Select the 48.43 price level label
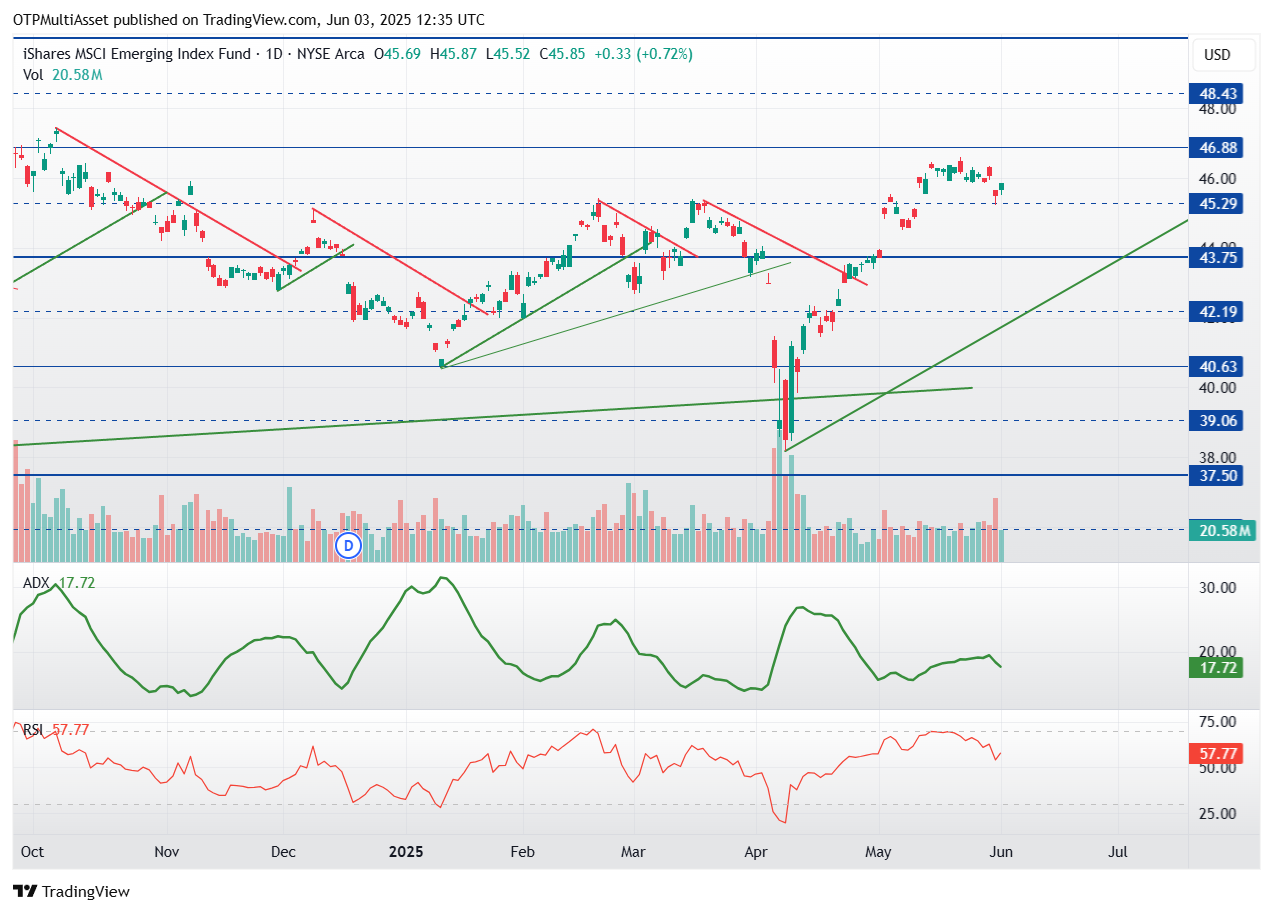 point(1215,93)
